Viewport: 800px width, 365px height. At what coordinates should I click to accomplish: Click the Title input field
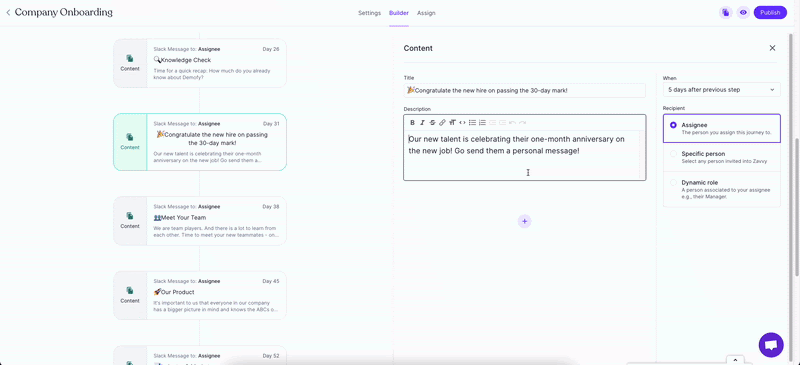[x=524, y=90]
